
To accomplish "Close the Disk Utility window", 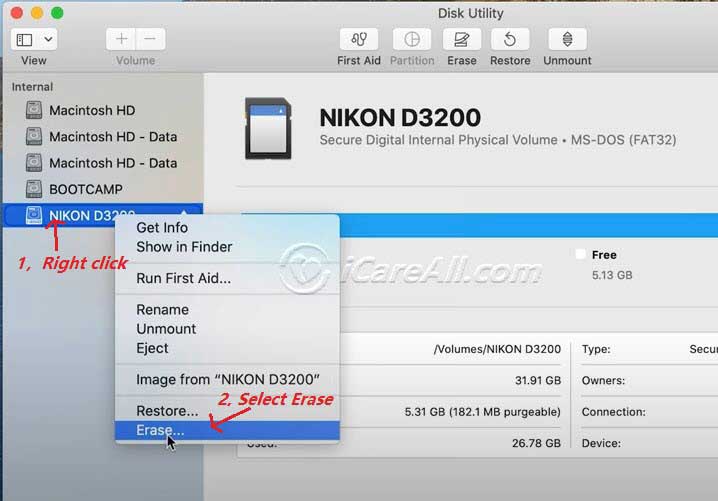I will click(x=17, y=12).
